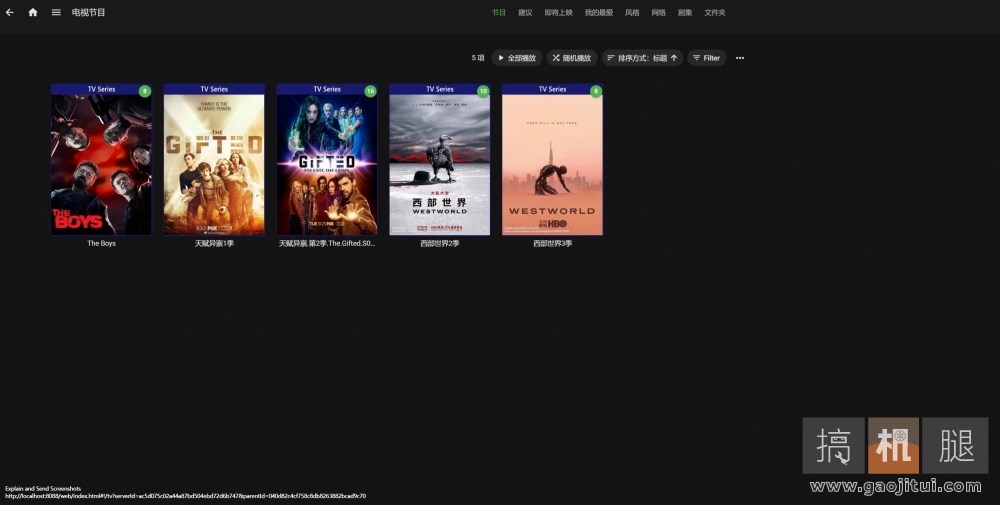Click the 16 badge on Gifted season 2
Screen dimensions: 1000x505
371,91
